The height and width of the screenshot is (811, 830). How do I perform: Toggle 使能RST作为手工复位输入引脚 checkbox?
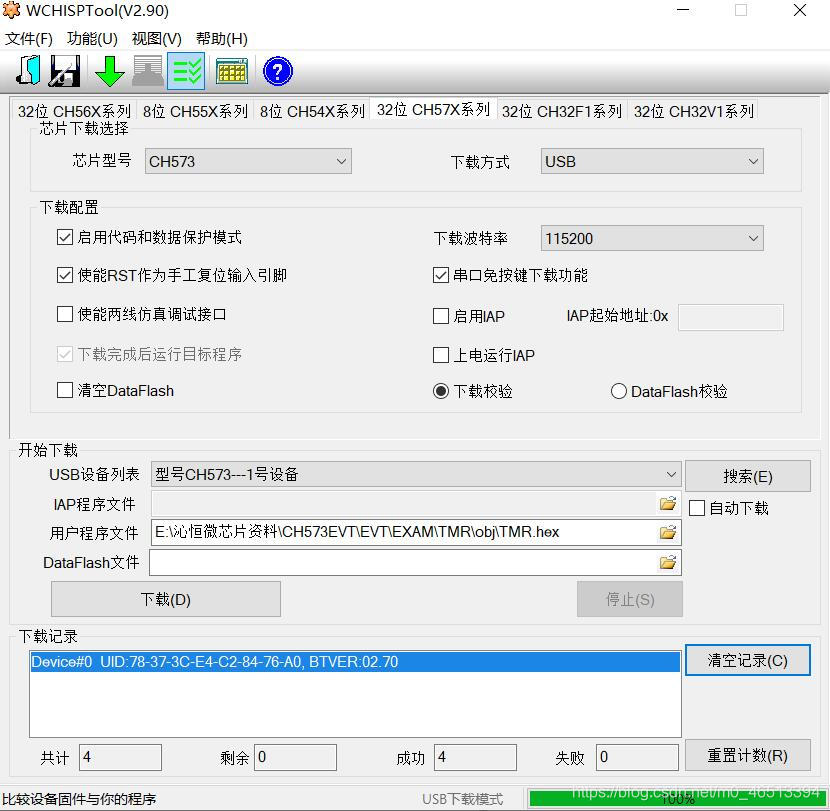pyautogui.click(x=65, y=275)
